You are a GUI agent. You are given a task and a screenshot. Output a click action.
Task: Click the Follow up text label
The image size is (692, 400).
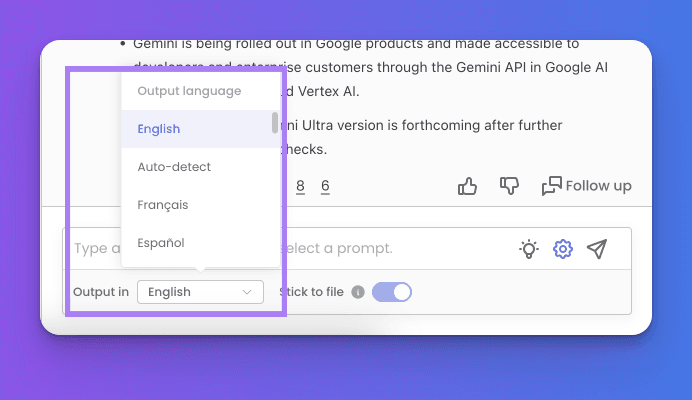[598, 186]
